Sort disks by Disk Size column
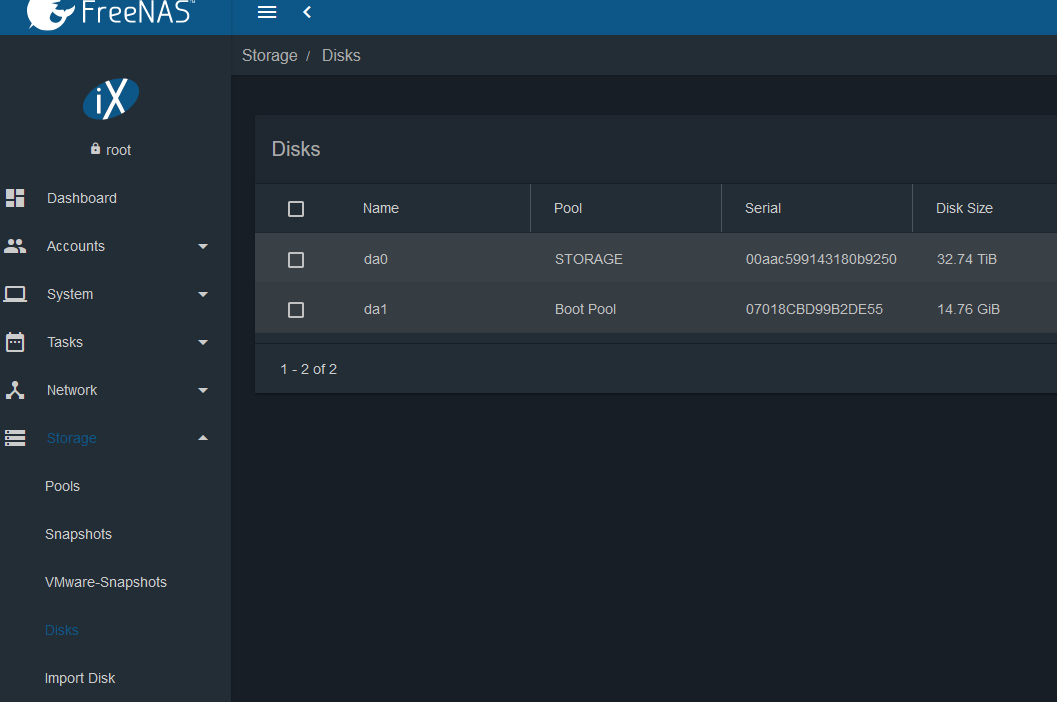Viewport: 1057px width, 702px height. pyautogui.click(x=964, y=208)
